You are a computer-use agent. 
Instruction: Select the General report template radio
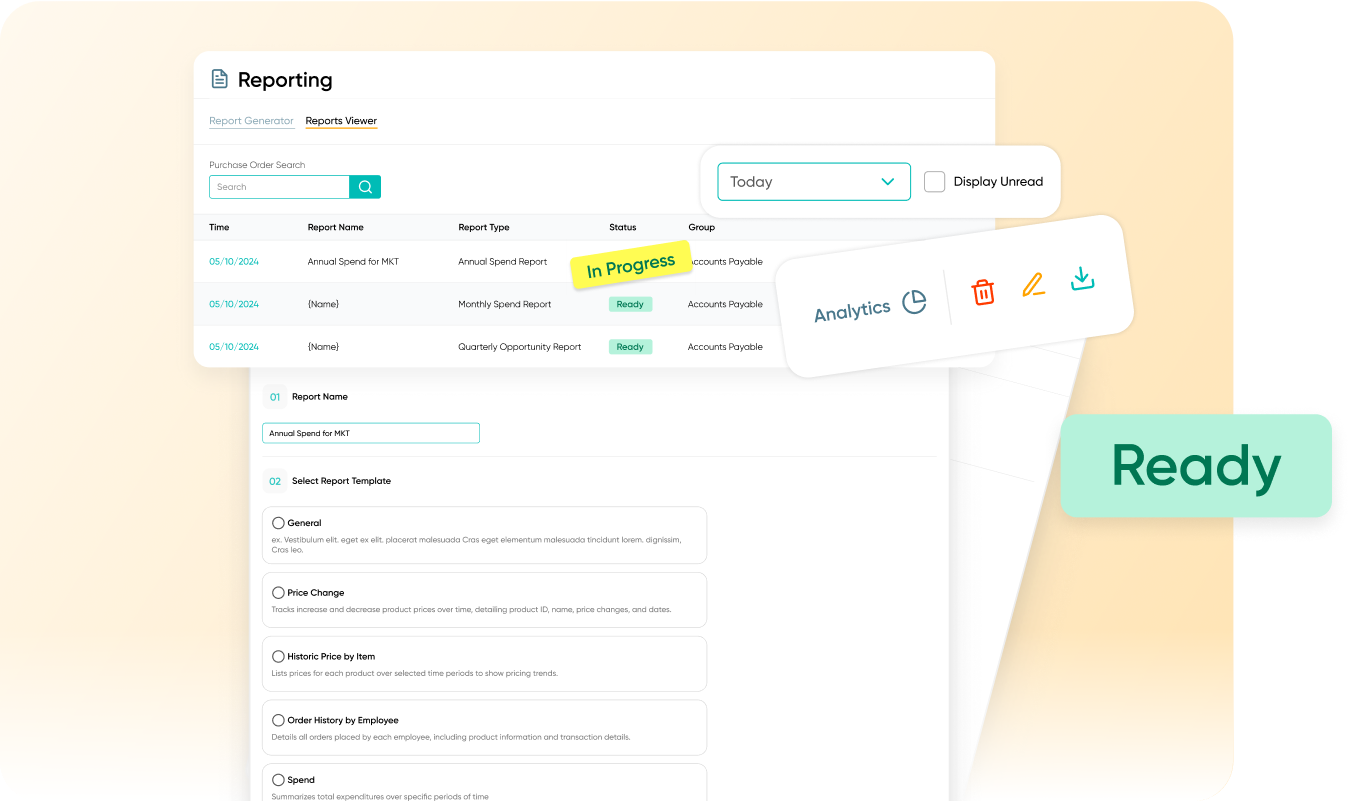278,523
